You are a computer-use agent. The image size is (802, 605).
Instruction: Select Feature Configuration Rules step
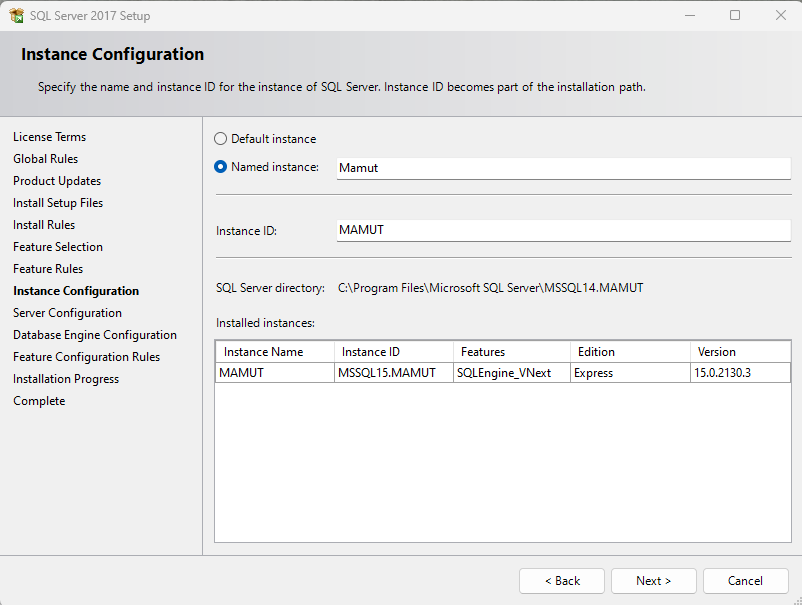[86, 357]
